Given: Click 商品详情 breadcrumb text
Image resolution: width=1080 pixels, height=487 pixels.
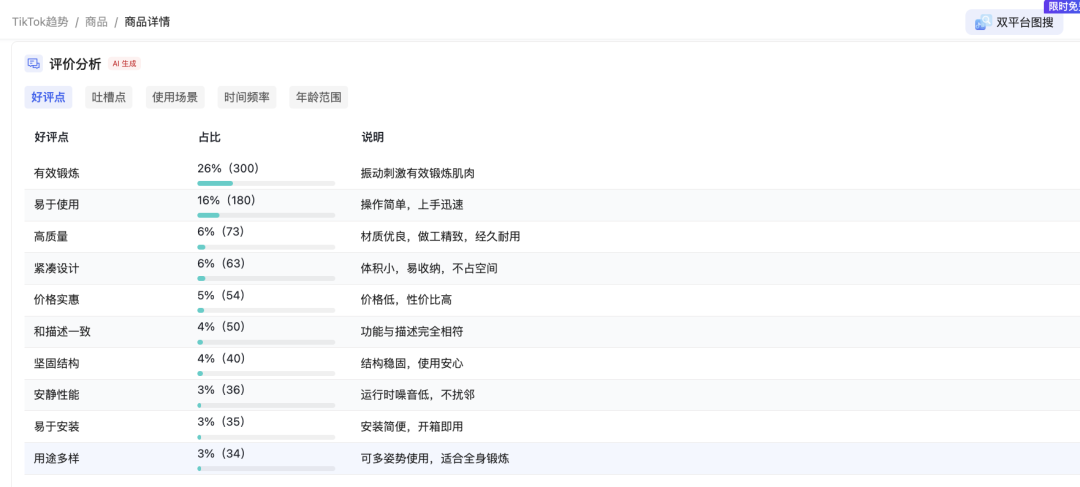Looking at the screenshot, I should pos(147,22).
